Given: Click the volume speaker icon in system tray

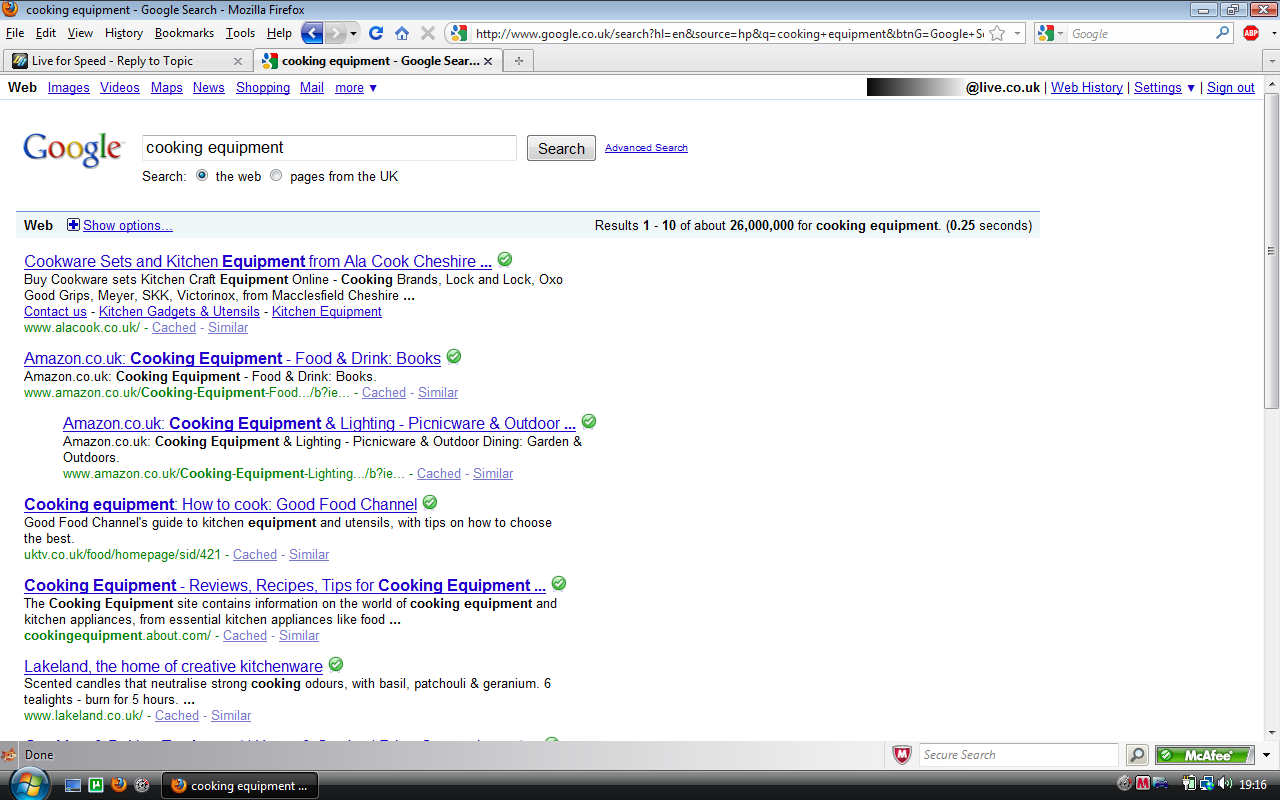Looking at the screenshot, I should 1225,784.
